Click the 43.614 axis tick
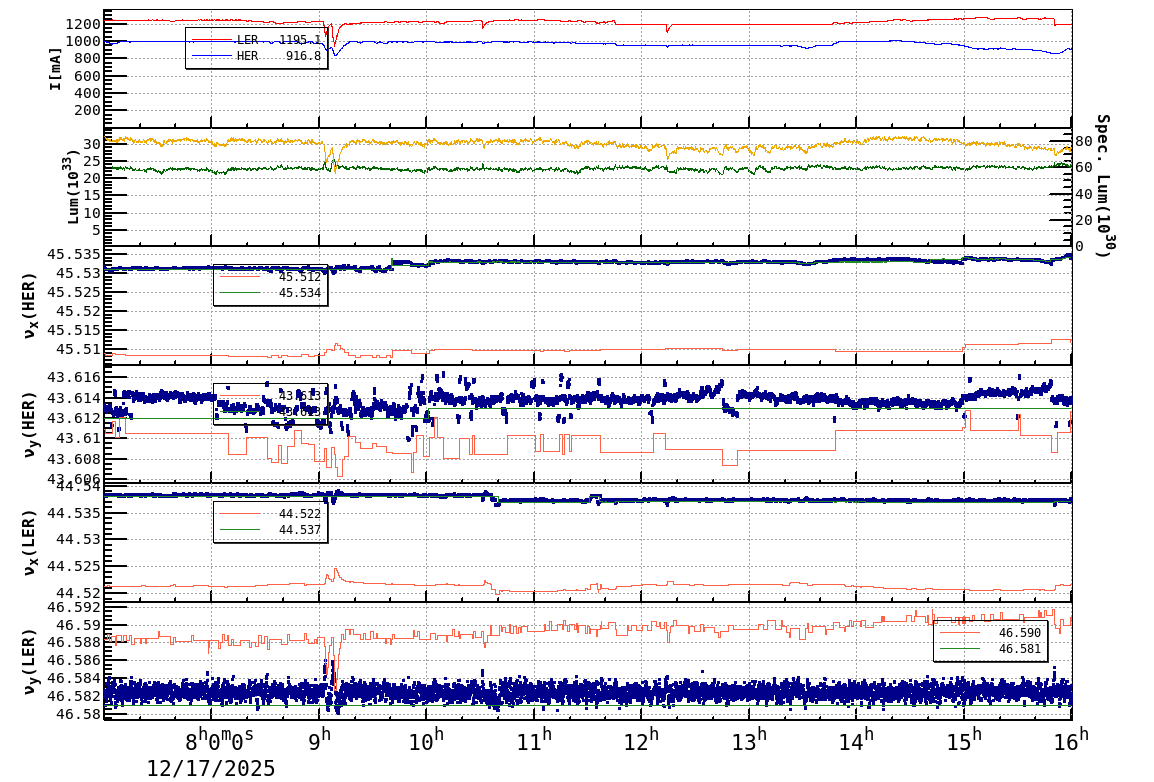This screenshot has width=1154, height=782. 74,398
